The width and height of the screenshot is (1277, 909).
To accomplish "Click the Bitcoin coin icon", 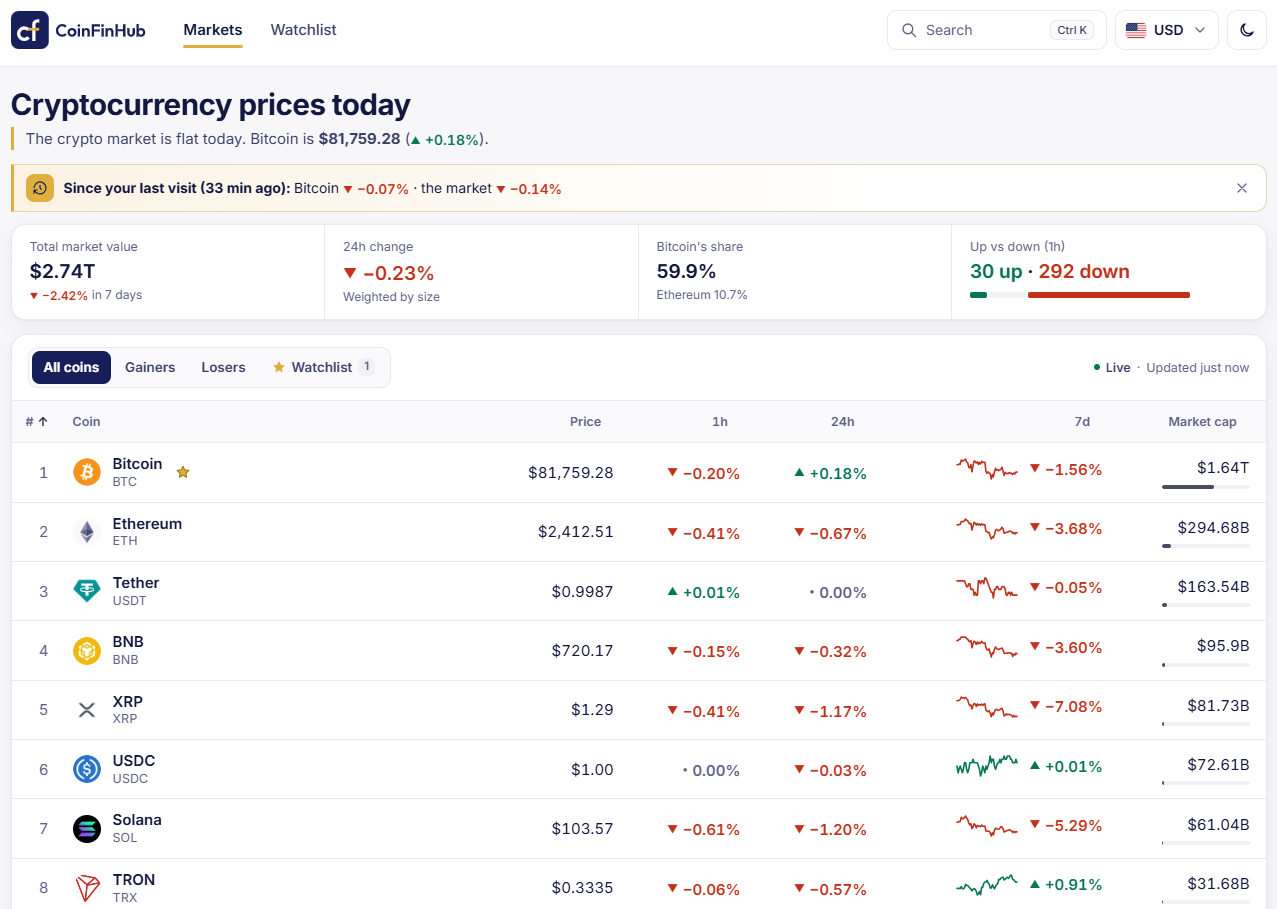I will pos(87,472).
